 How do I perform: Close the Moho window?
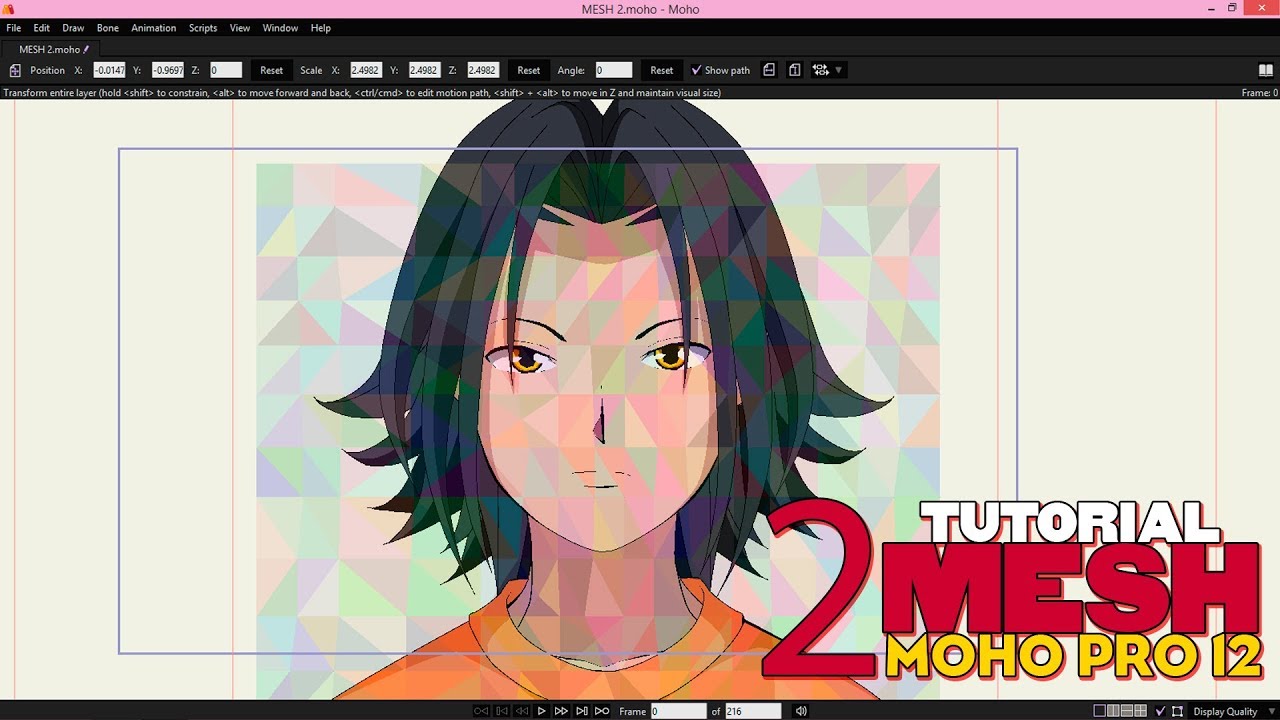pyautogui.click(x=1262, y=9)
